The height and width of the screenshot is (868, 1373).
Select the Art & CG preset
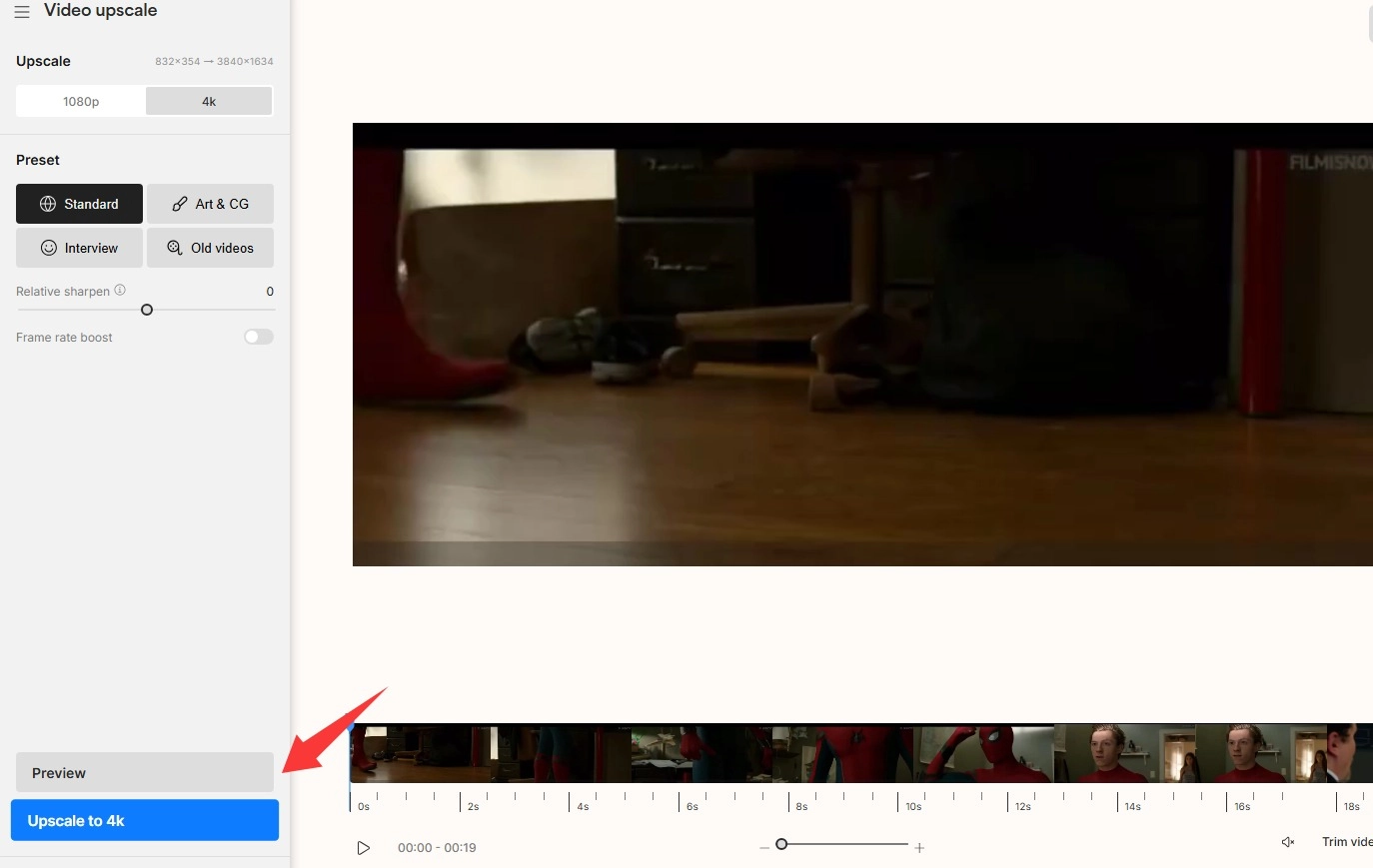pos(210,204)
